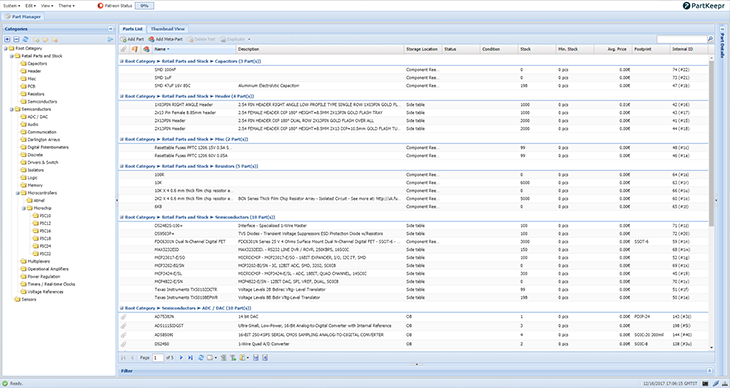Open the System menu
This screenshot has width=730, height=388.
click(x=12, y=6)
